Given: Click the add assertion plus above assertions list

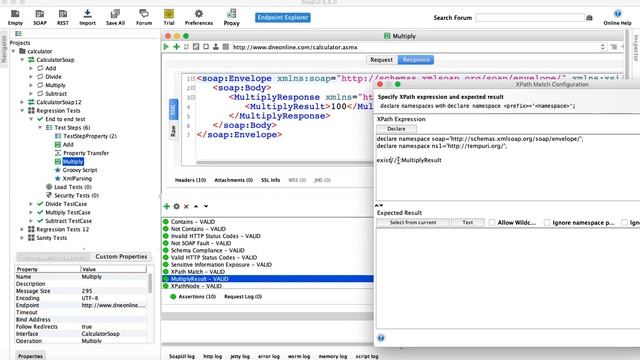Looking at the screenshot, I should coord(167,206).
